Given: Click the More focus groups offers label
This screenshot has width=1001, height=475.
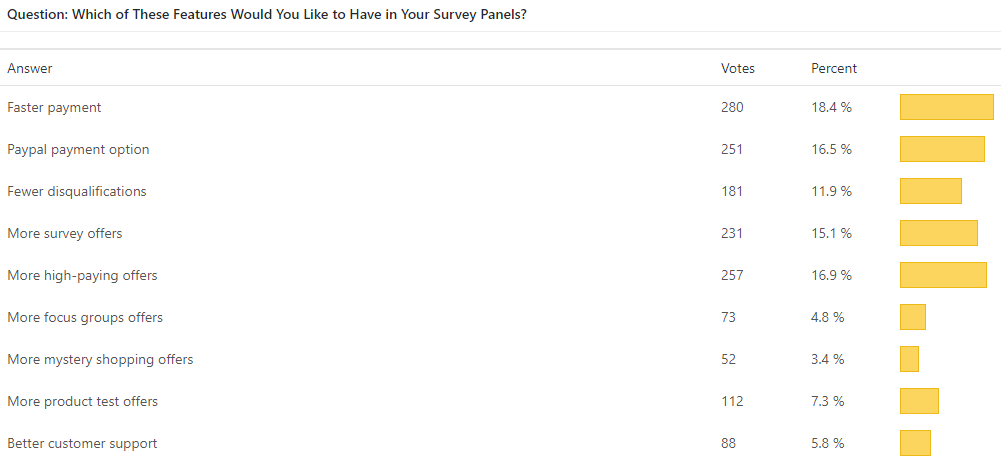Looking at the screenshot, I should (x=85, y=317).
